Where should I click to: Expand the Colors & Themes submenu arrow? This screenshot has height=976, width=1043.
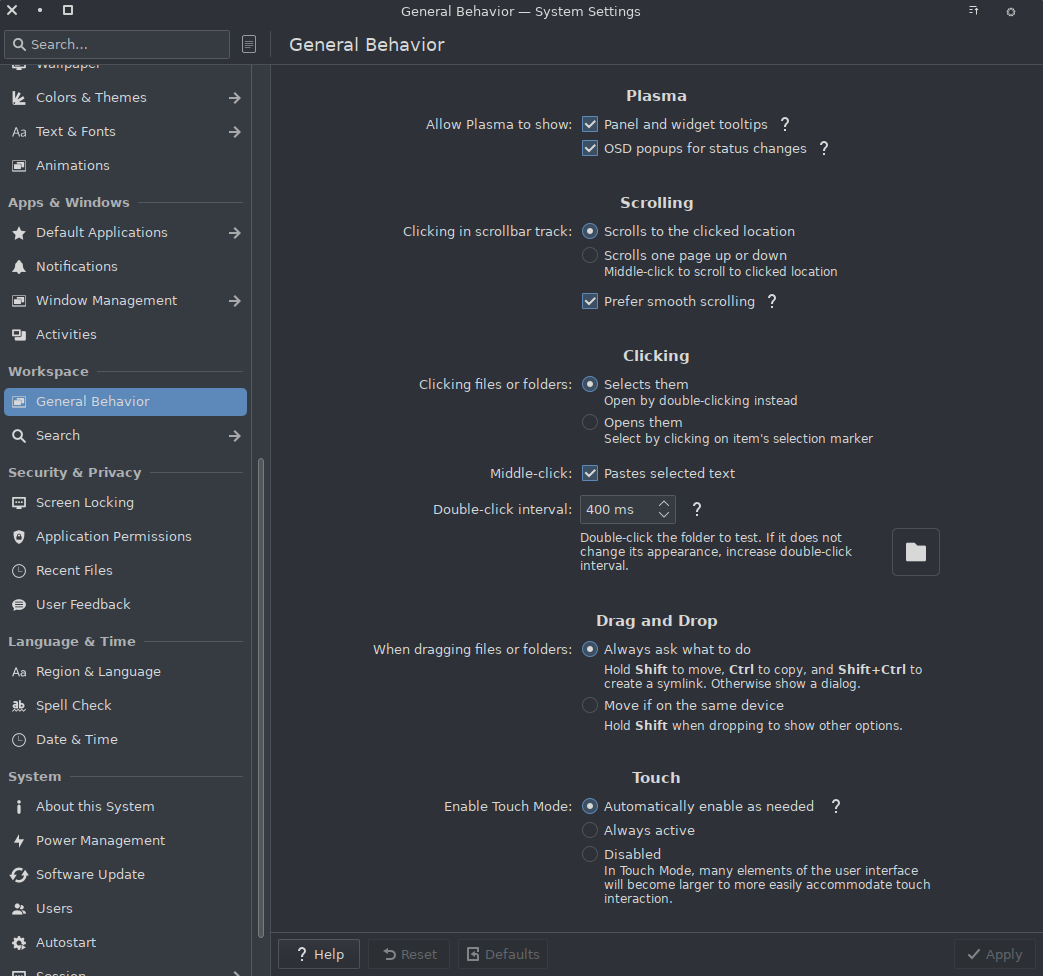(x=234, y=98)
